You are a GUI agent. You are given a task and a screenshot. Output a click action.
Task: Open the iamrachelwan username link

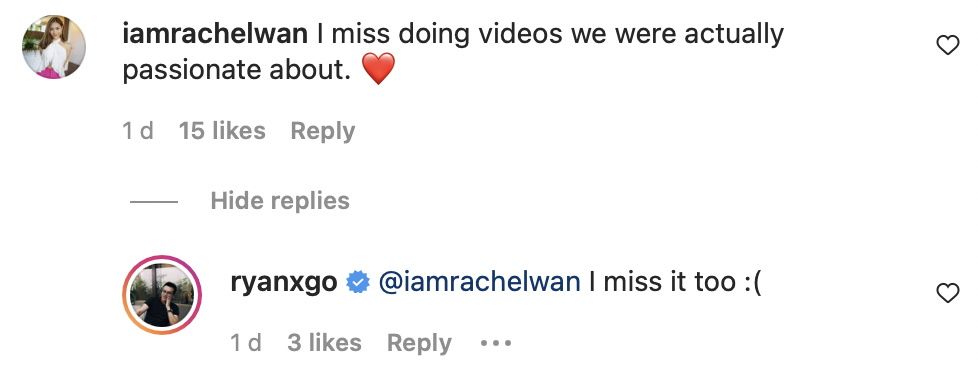coord(215,34)
